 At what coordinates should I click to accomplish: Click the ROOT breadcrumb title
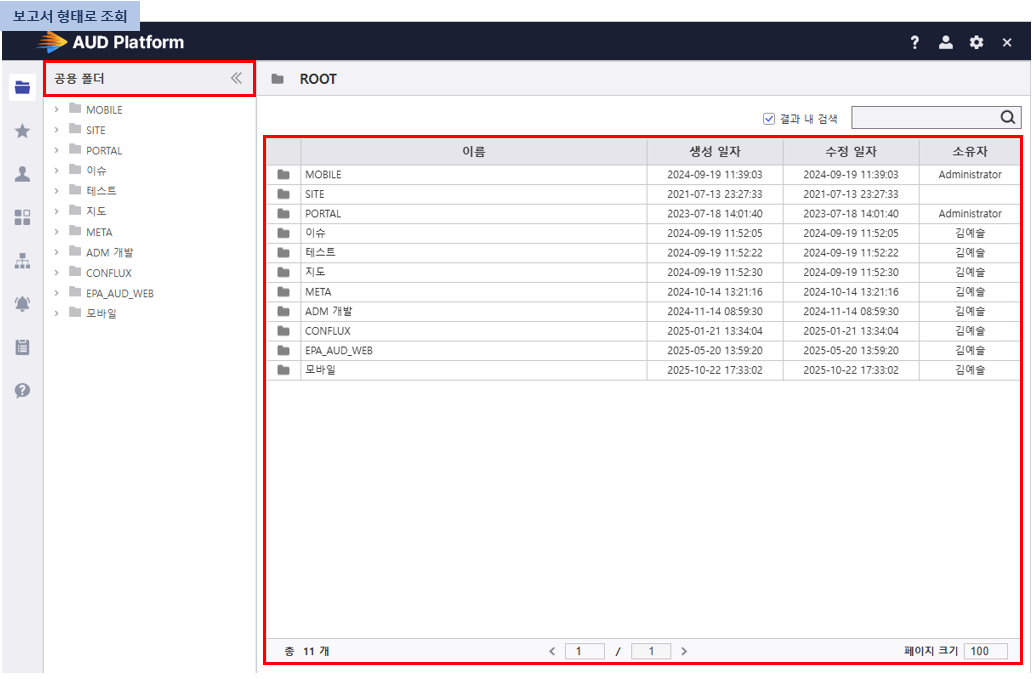coord(318,79)
